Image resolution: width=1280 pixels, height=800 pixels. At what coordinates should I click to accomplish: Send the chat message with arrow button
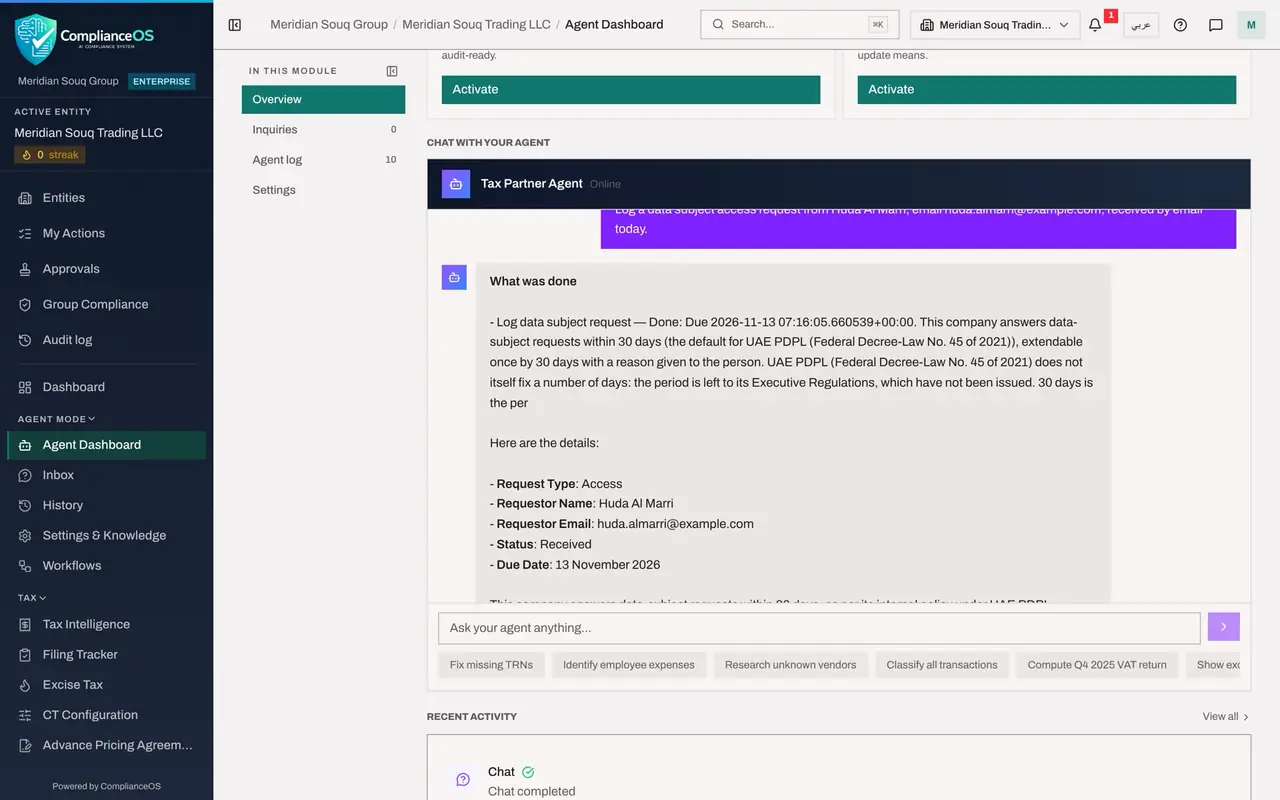pyautogui.click(x=1224, y=627)
